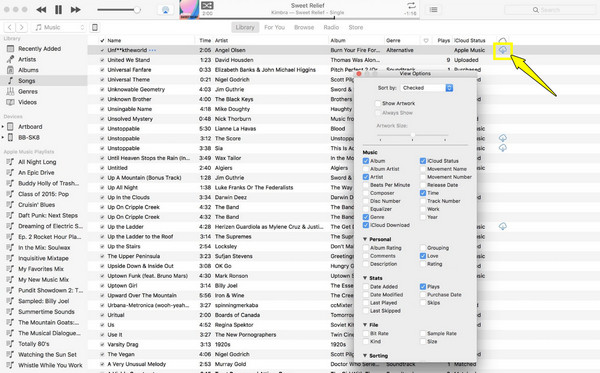Click the Search field
The width and height of the screenshot is (600, 373).
550,10
